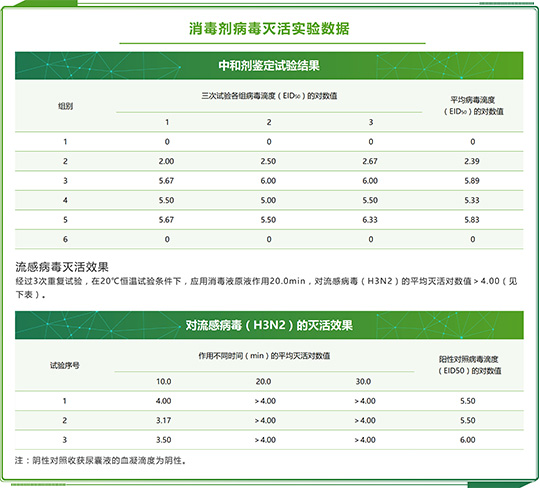Screen dimensions: 540x488
Task: Click the 10.0 minute column header
Action: [x=164, y=381]
